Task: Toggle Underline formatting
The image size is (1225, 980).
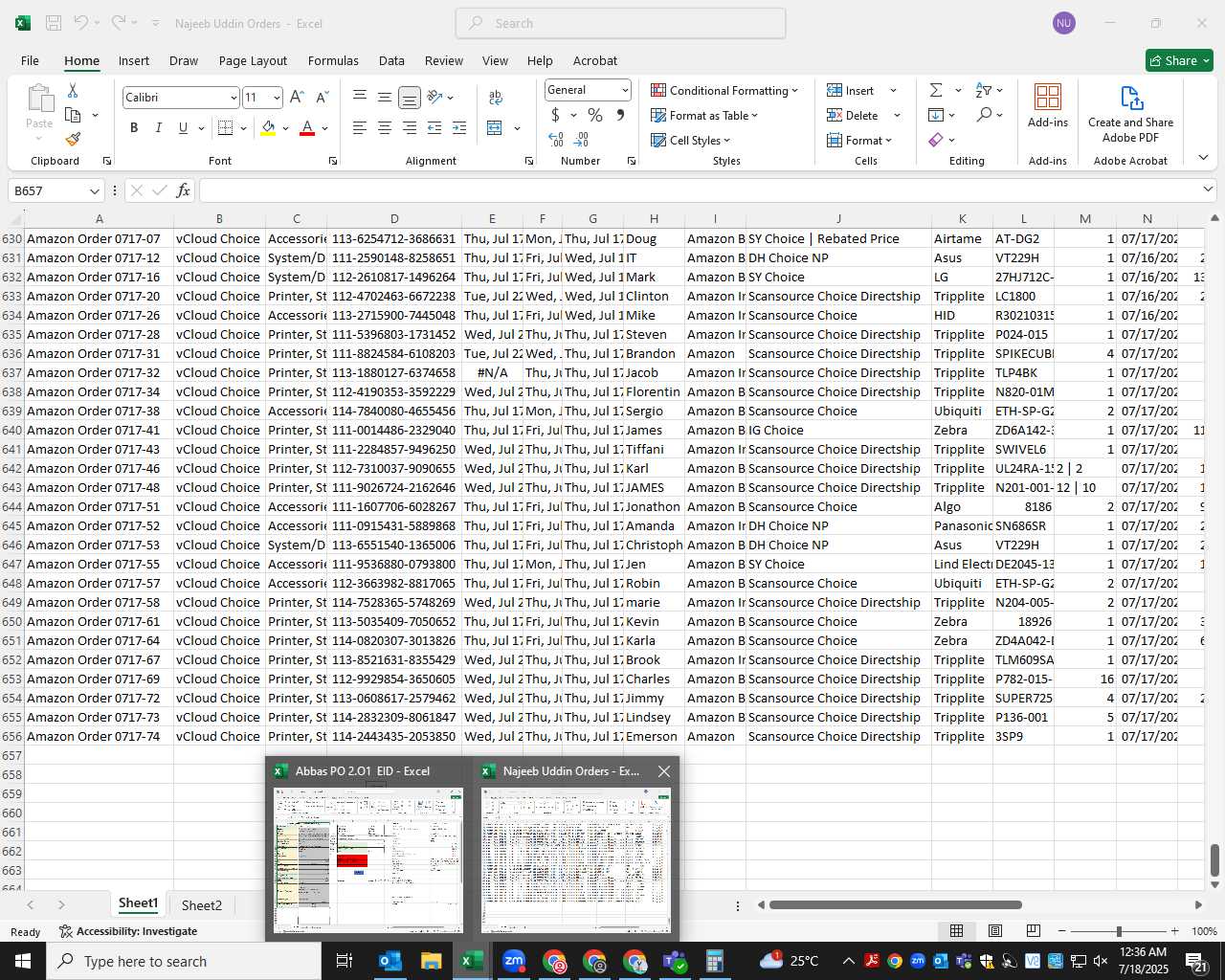Action: click(x=183, y=127)
